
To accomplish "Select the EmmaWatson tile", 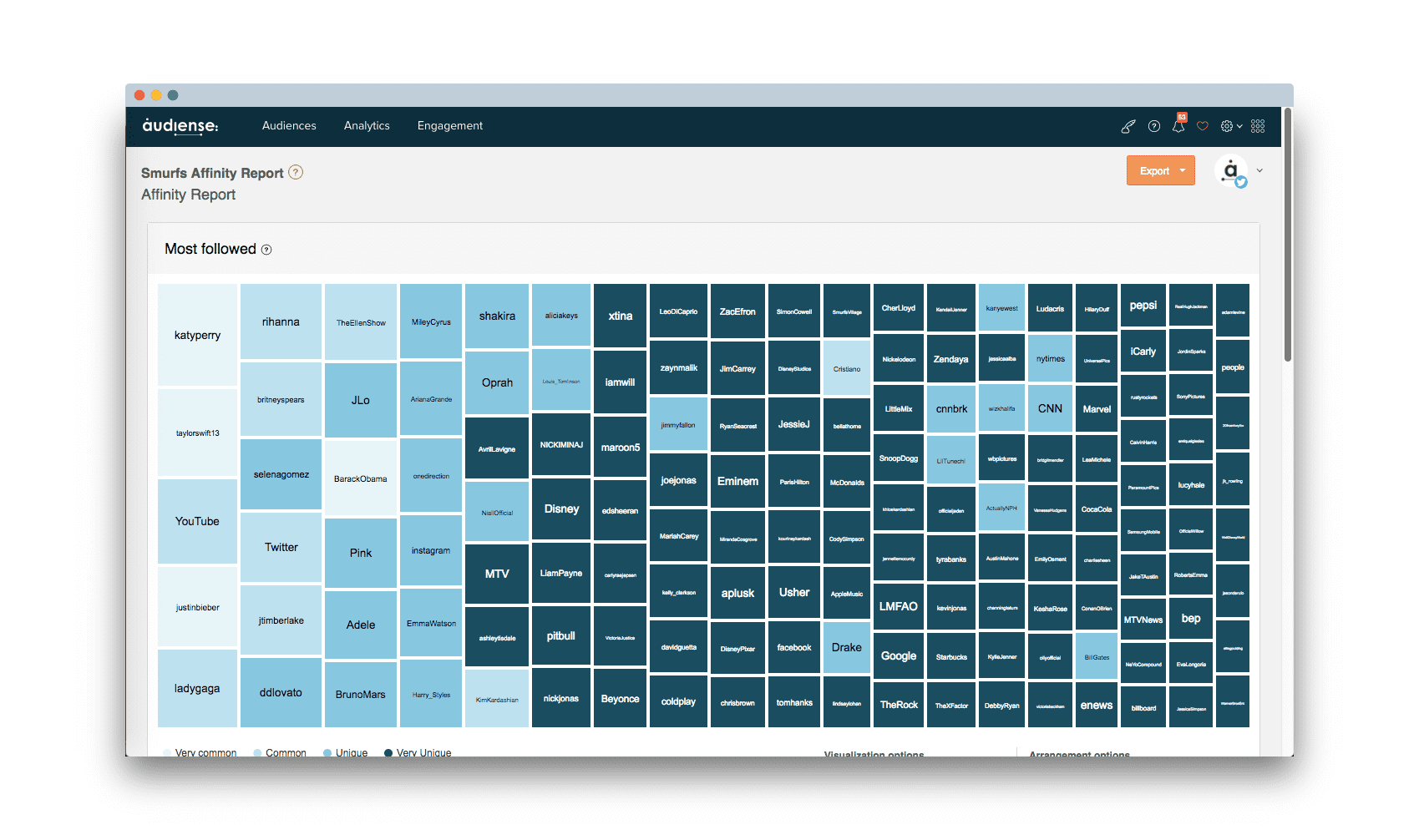I will point(431,623).
